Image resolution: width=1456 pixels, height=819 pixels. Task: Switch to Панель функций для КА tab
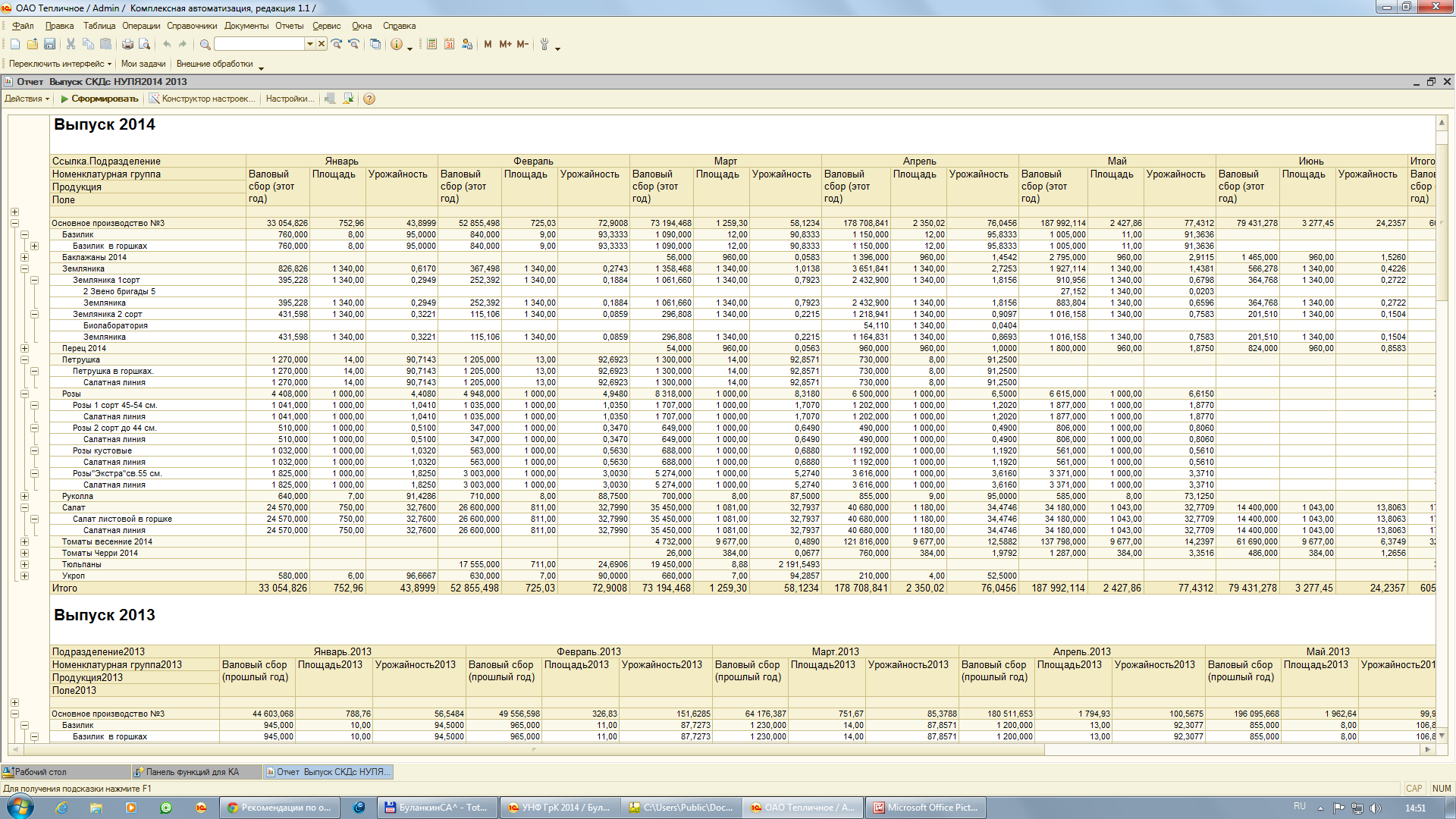192,772
